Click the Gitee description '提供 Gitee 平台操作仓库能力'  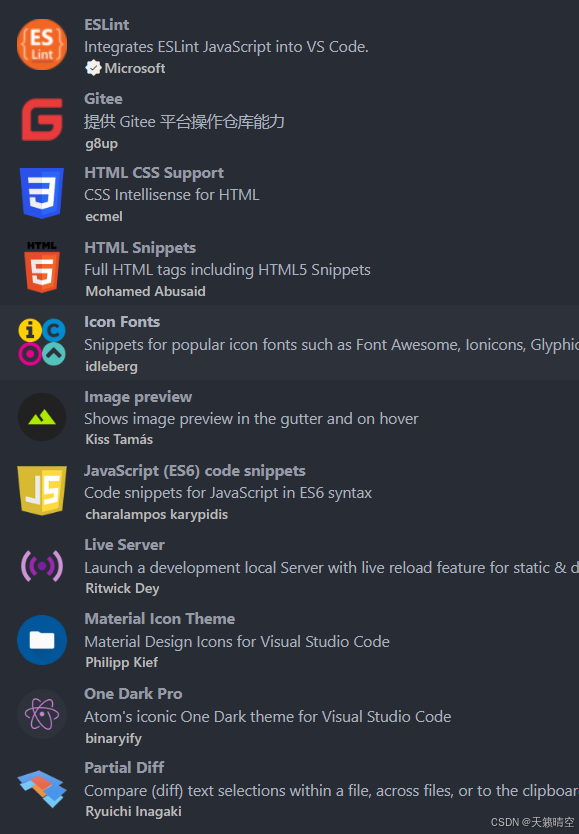184,122
